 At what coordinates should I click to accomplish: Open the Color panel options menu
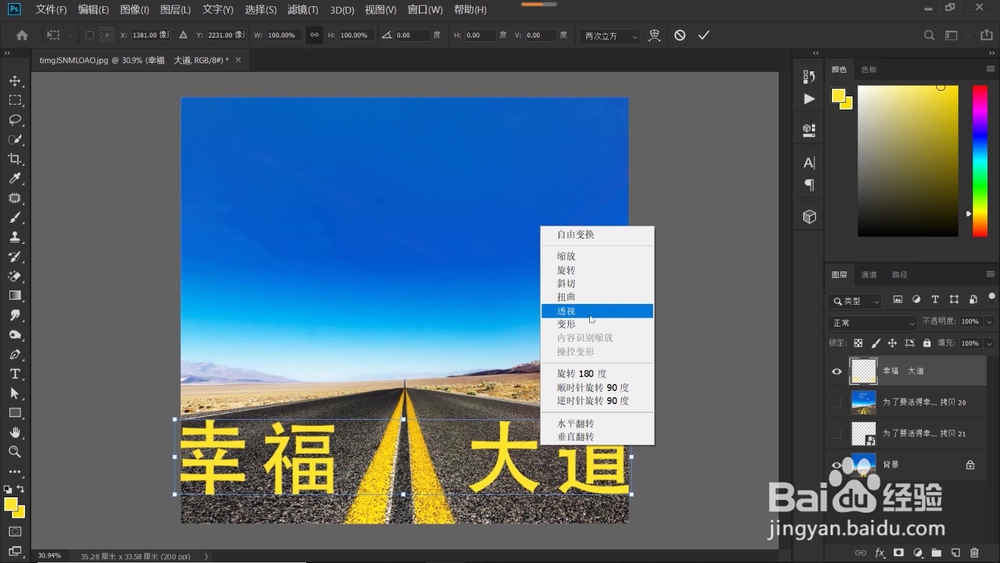coord(990,69)
